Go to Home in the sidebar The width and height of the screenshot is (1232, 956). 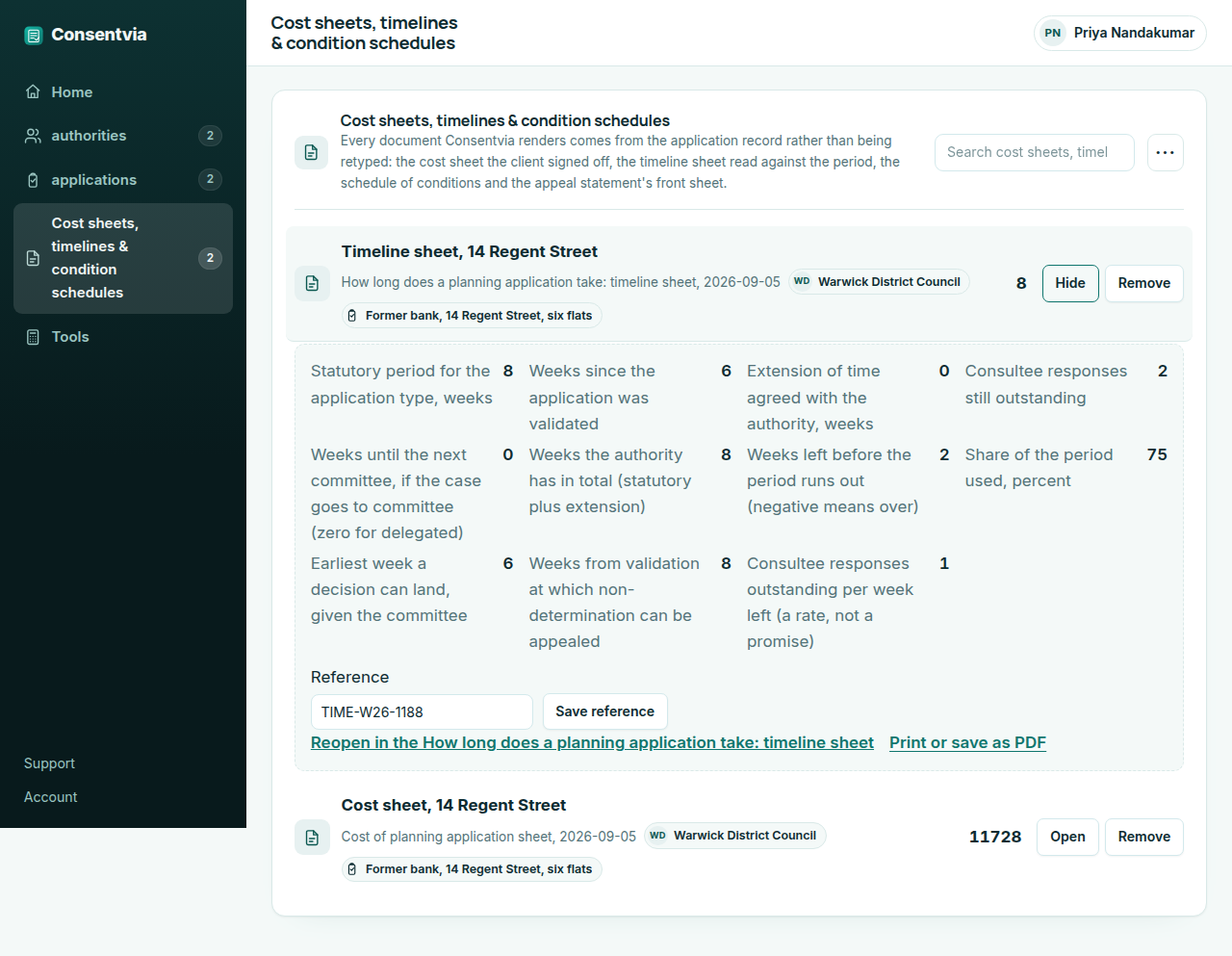[123, 92]
